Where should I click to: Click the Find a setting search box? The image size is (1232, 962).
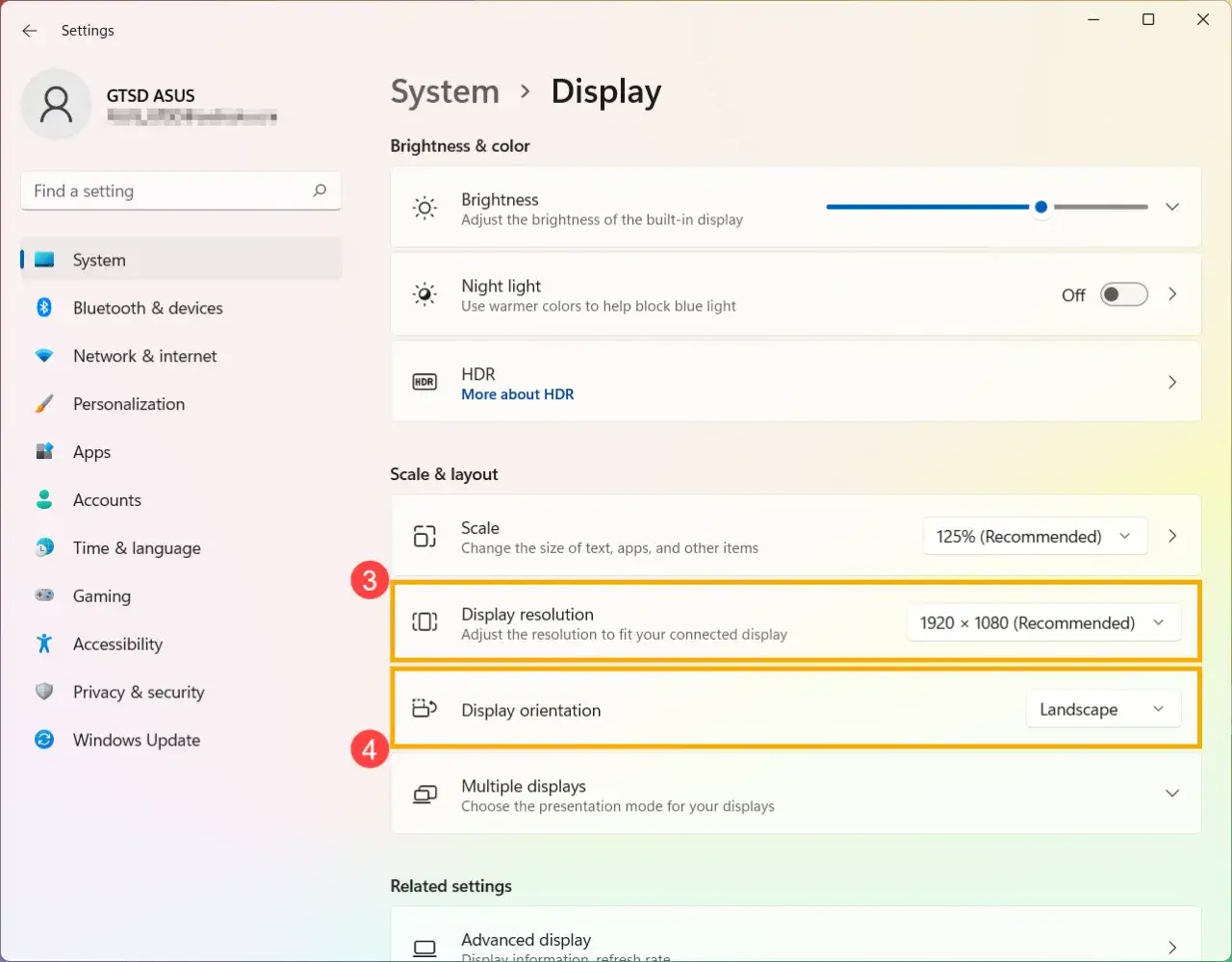coord(181,190)
